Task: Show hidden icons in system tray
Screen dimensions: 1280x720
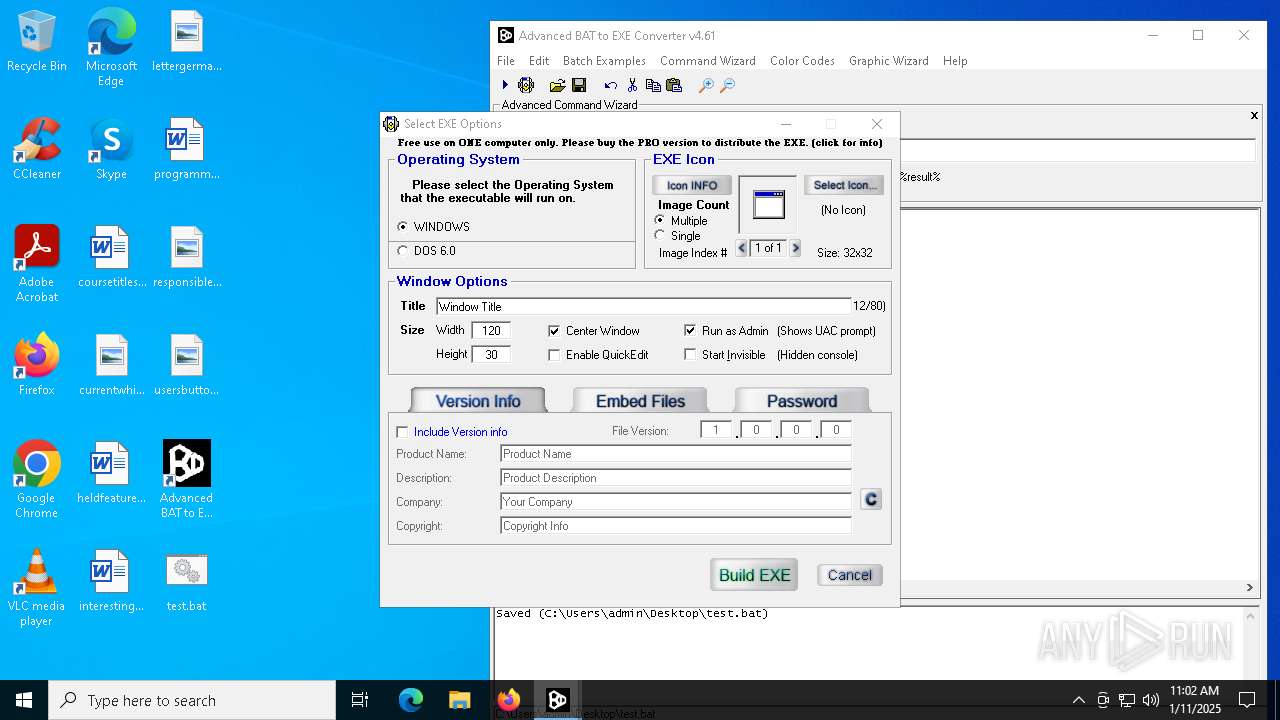Action: [1078, 700]
